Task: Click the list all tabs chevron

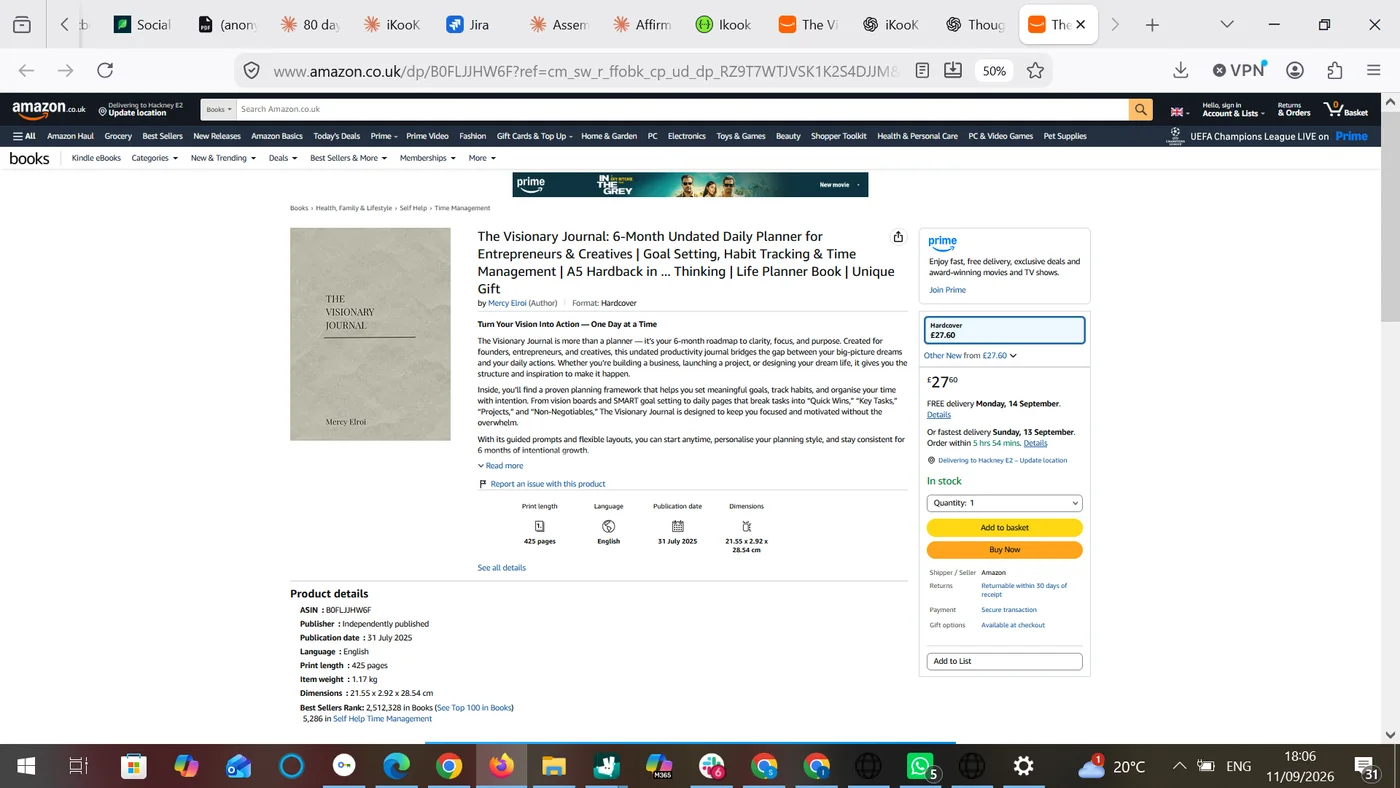Action: (1227, 25)
